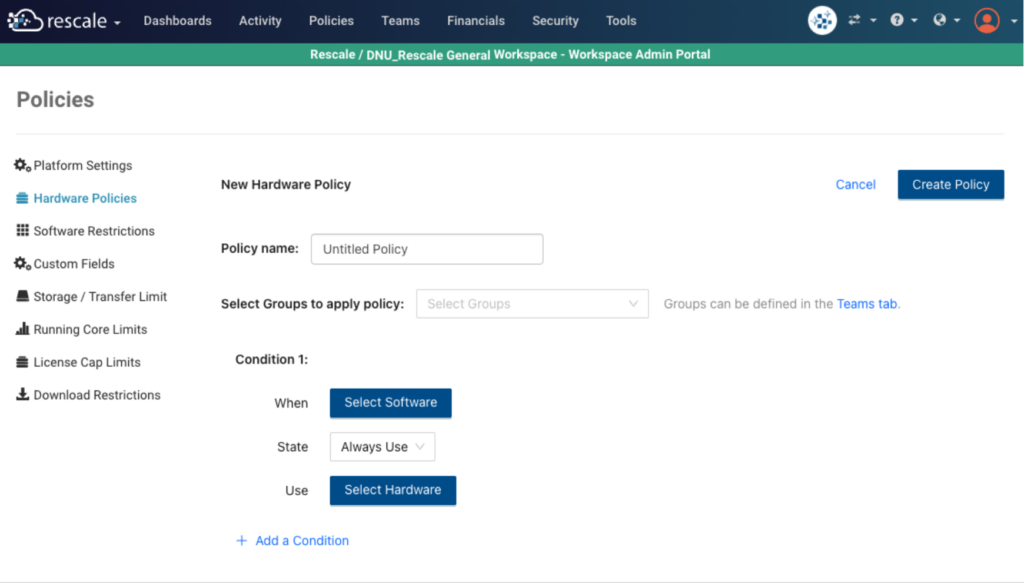The height and width of the screenshot is (583, 1024).
Task: Click the plus icon to add a condition
Action: point(241,541)
